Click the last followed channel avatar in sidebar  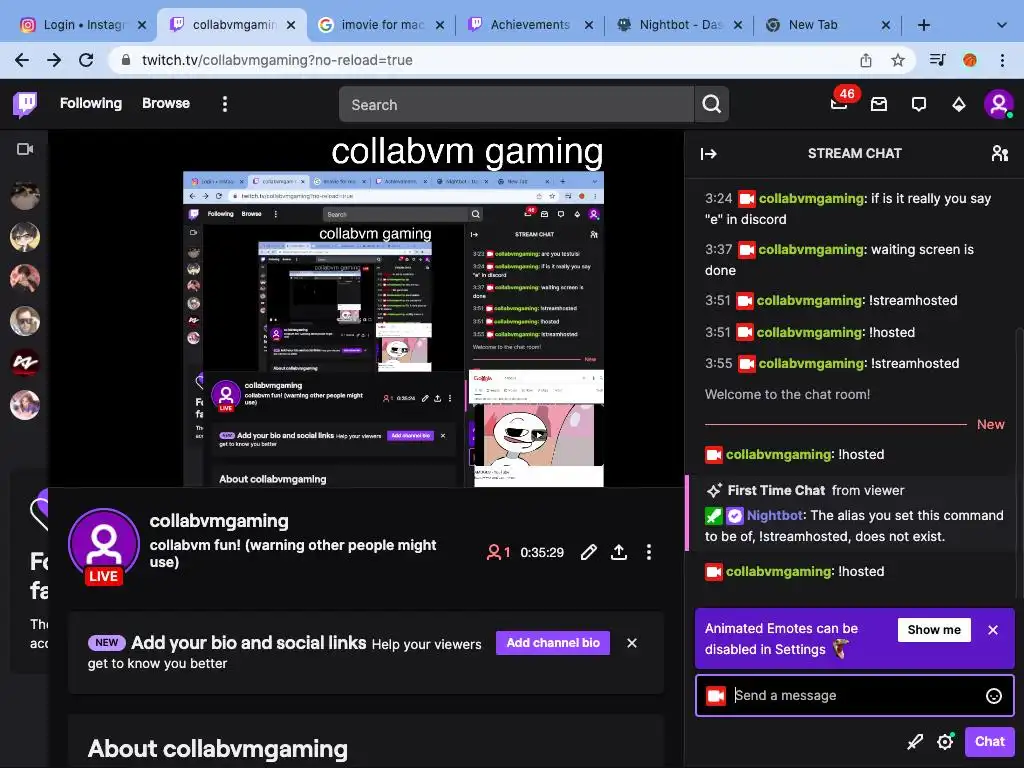(x=25, y=405)
